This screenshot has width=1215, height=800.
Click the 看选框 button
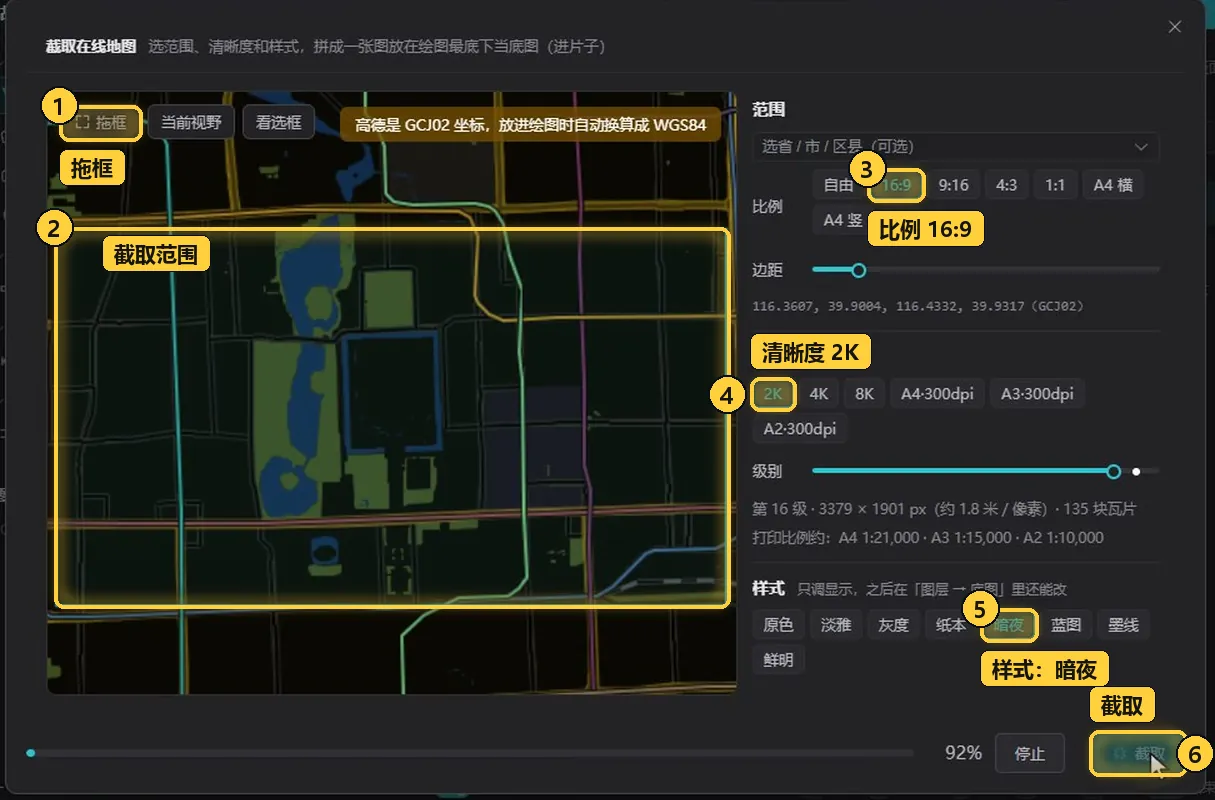point(279,122)
